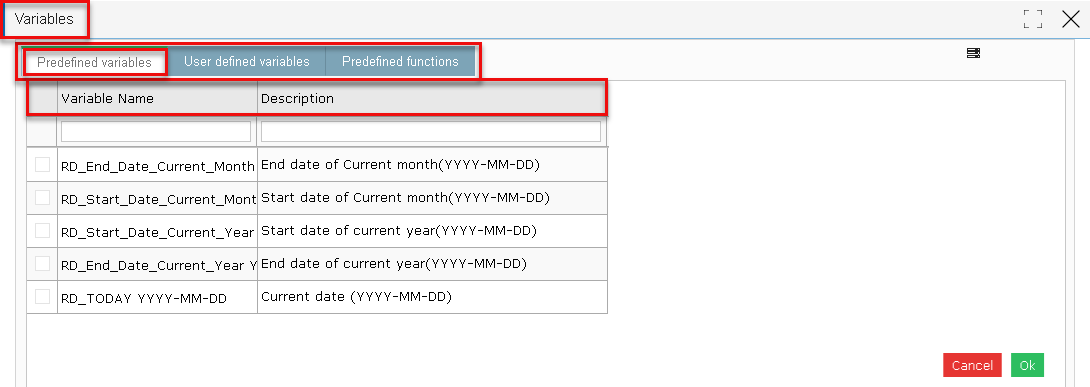The image size is (1090, 387).
Task: Click the 'End date of Current month' row
Action: pyautogui.click(x=317, y=165)
